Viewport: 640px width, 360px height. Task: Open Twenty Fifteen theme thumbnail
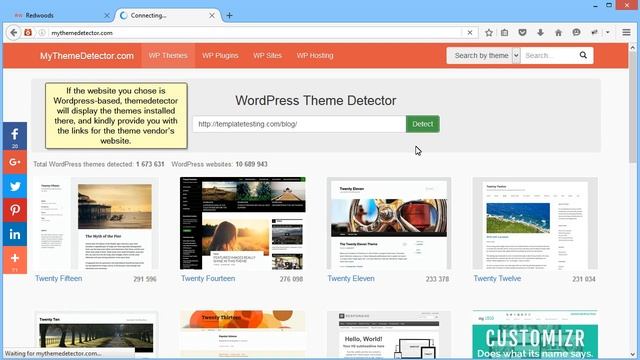(96, 223)
